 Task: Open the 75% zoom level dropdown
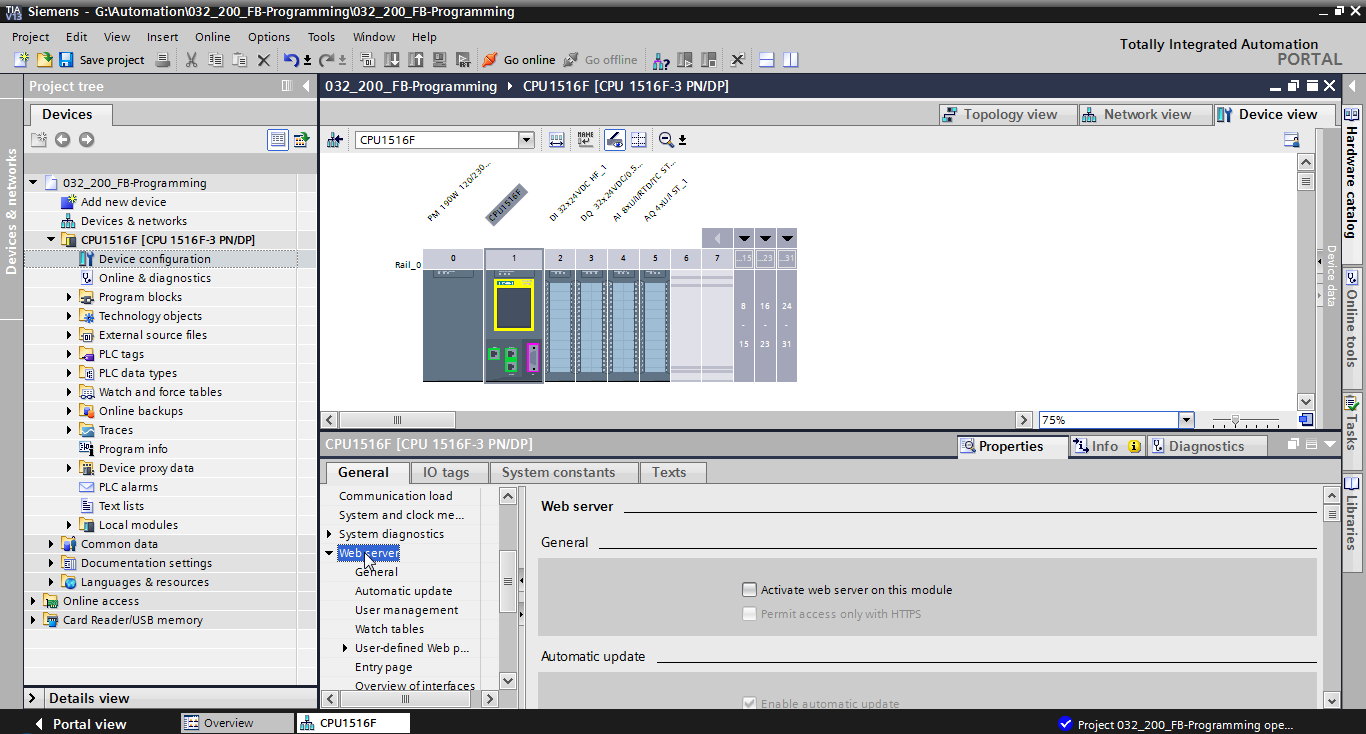(x=1186, y=420)
